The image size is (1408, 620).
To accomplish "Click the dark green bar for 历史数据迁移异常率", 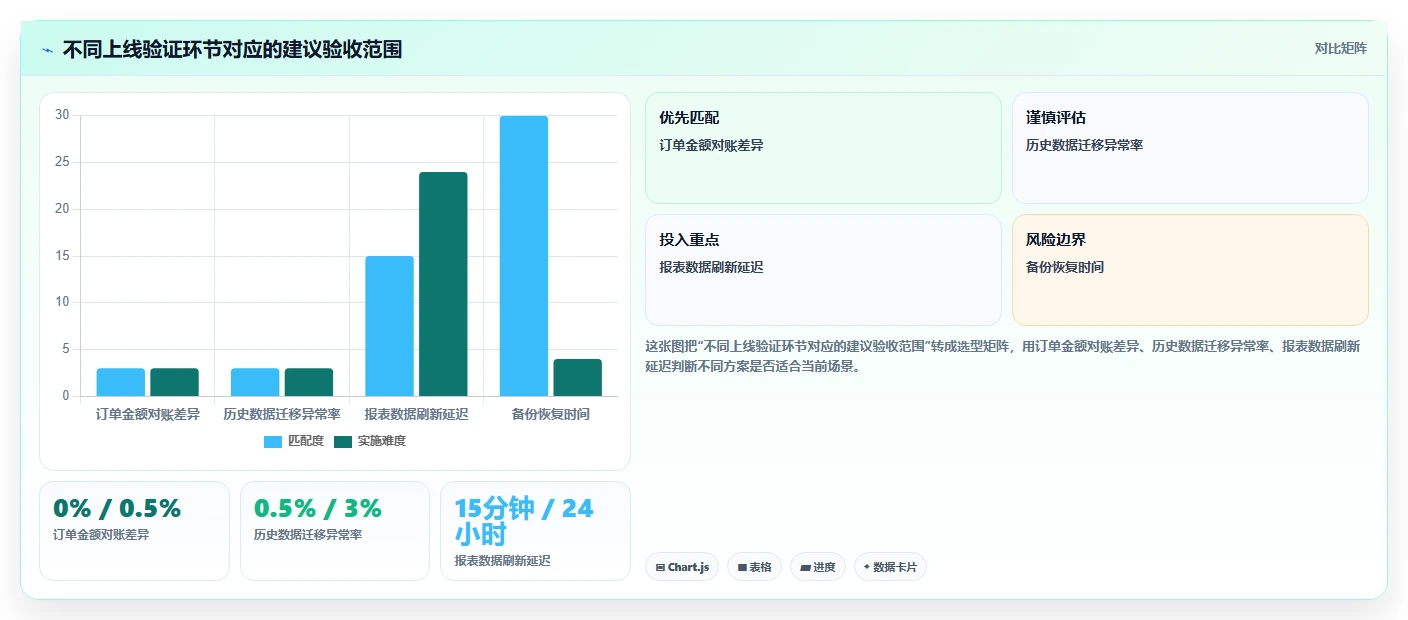I will coord(309,382).
